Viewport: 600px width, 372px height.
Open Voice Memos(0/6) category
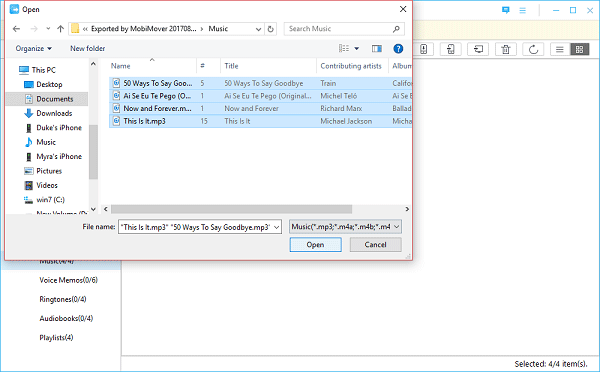click(x=68, y=280)
